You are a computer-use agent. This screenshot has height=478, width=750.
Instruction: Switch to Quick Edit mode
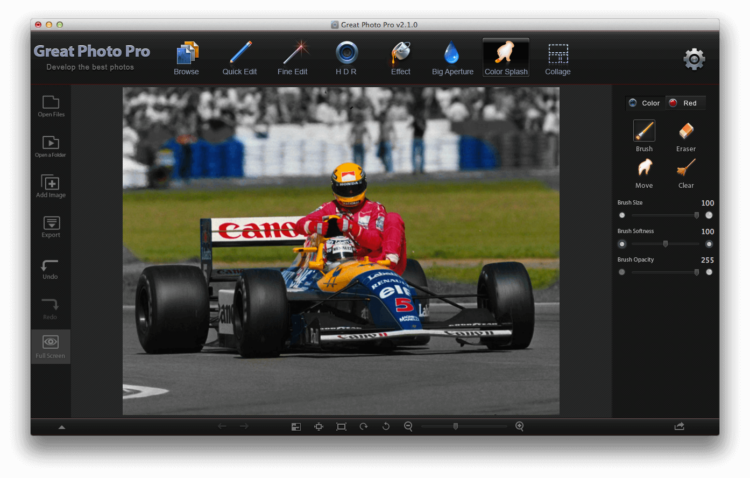click(x=240, y=58)
